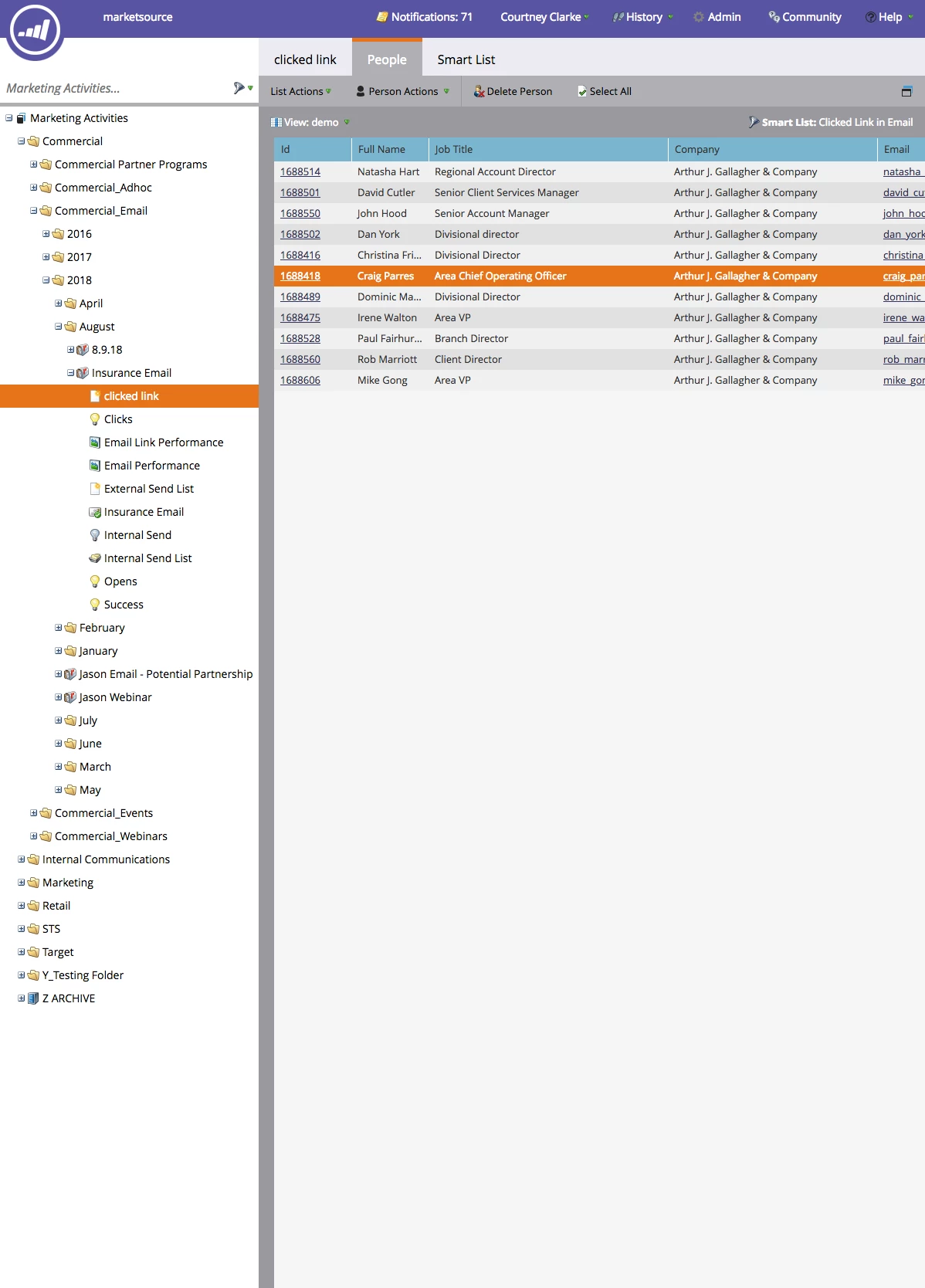Screen dimensions: 925x1288
Task: Click the Help question mark icon
Action: pyautogui.click(x=870, y=17)
